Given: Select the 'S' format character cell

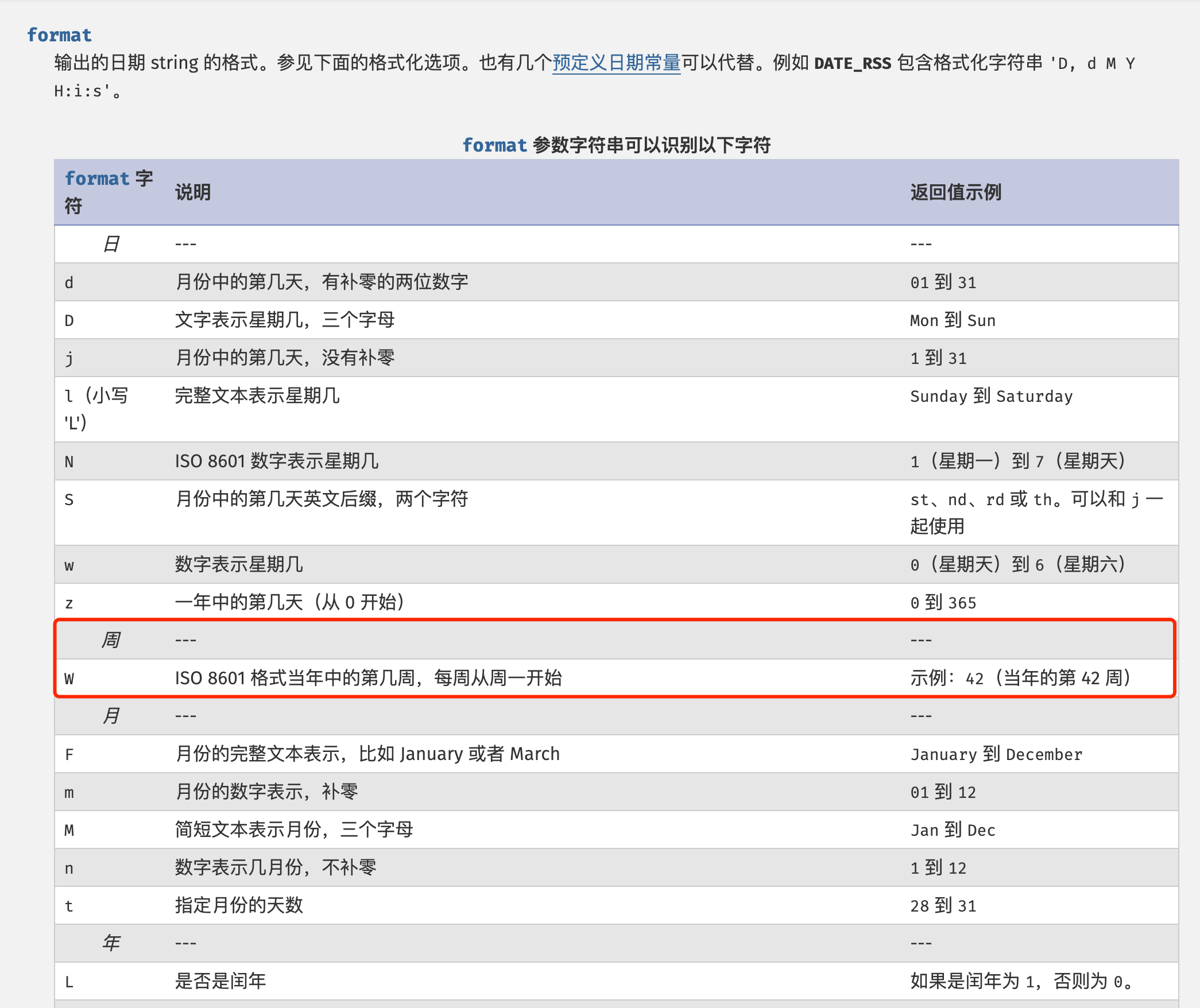Looking at the screenshot, I should pos(69,499).
